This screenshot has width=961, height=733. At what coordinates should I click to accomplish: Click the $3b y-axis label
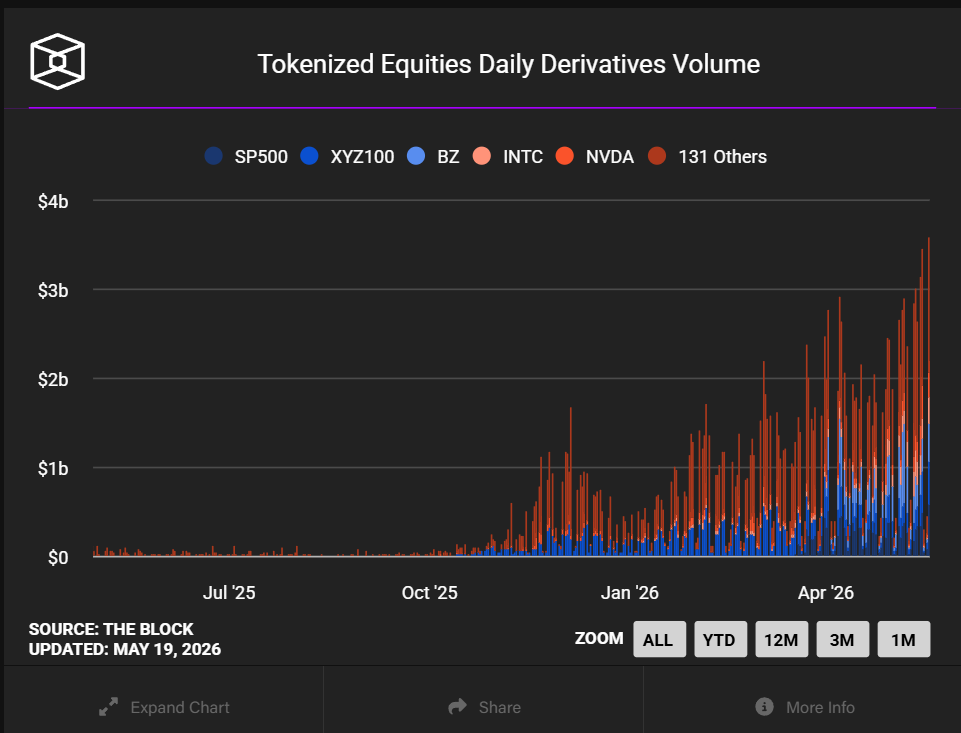pyautogui.click(x=53, y=290)
